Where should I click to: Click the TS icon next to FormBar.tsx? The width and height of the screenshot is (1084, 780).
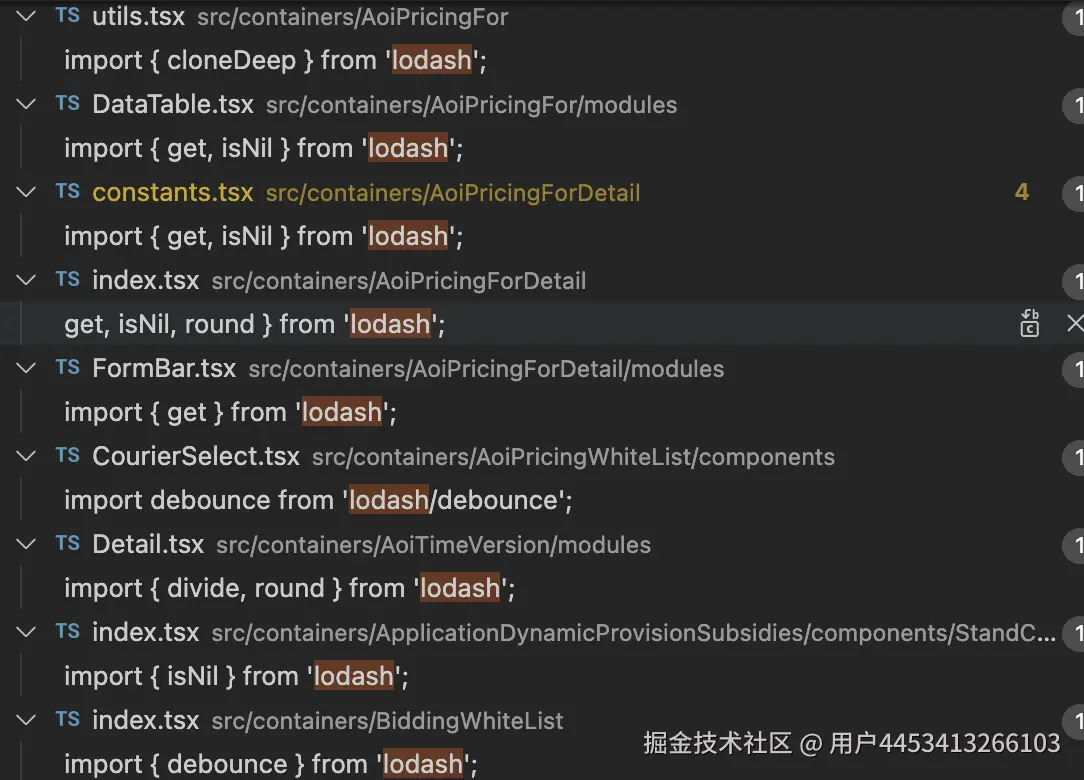pos(68,368)
